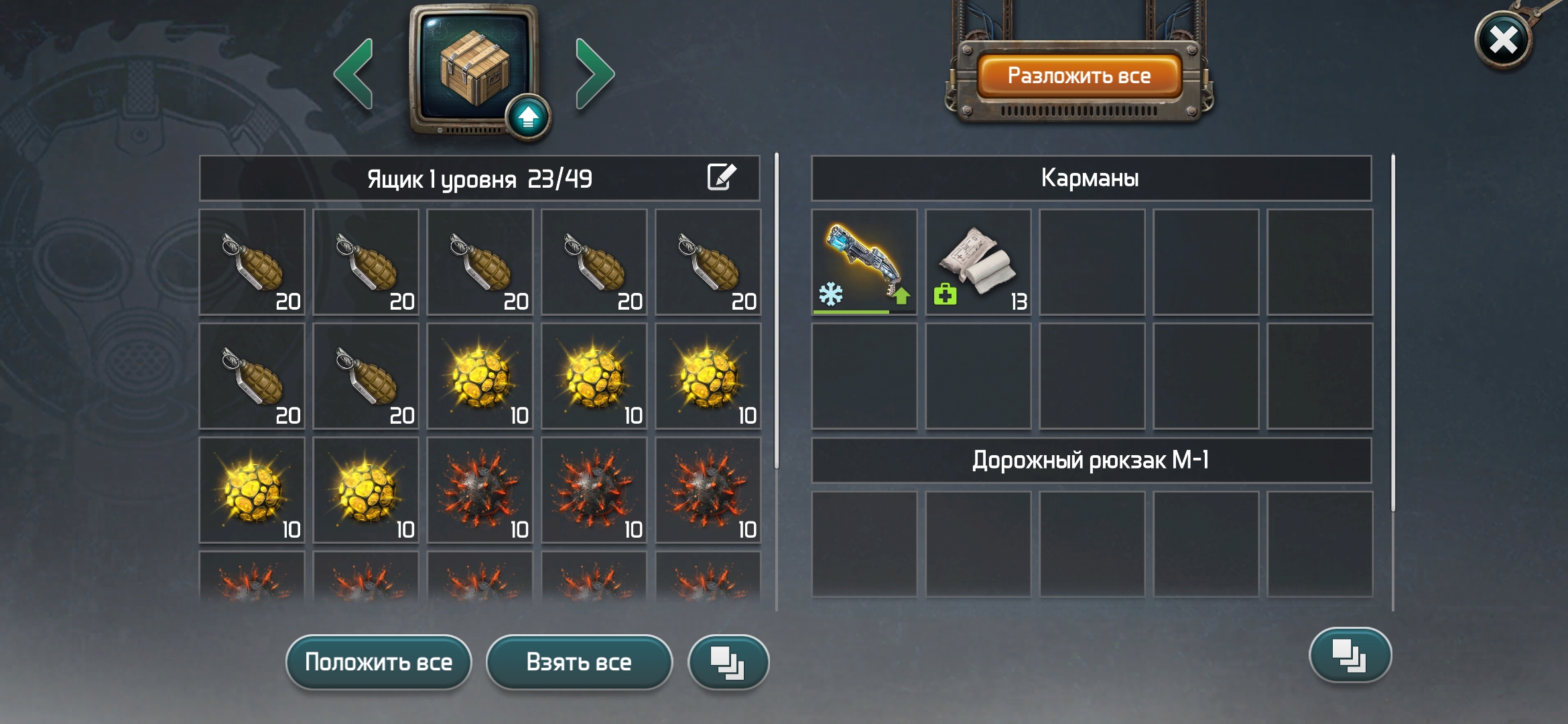Click the orange Разложить все button
The image size is (1568, 724).
point(1079,76)
